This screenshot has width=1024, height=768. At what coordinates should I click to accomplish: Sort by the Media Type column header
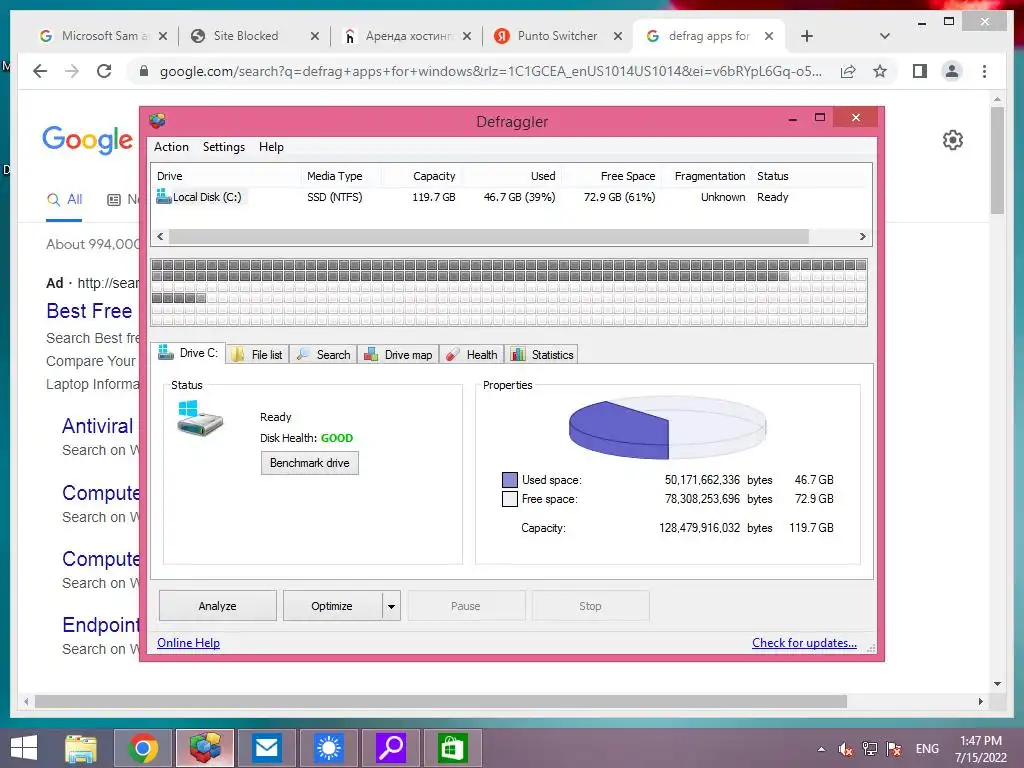coord(341,176)
